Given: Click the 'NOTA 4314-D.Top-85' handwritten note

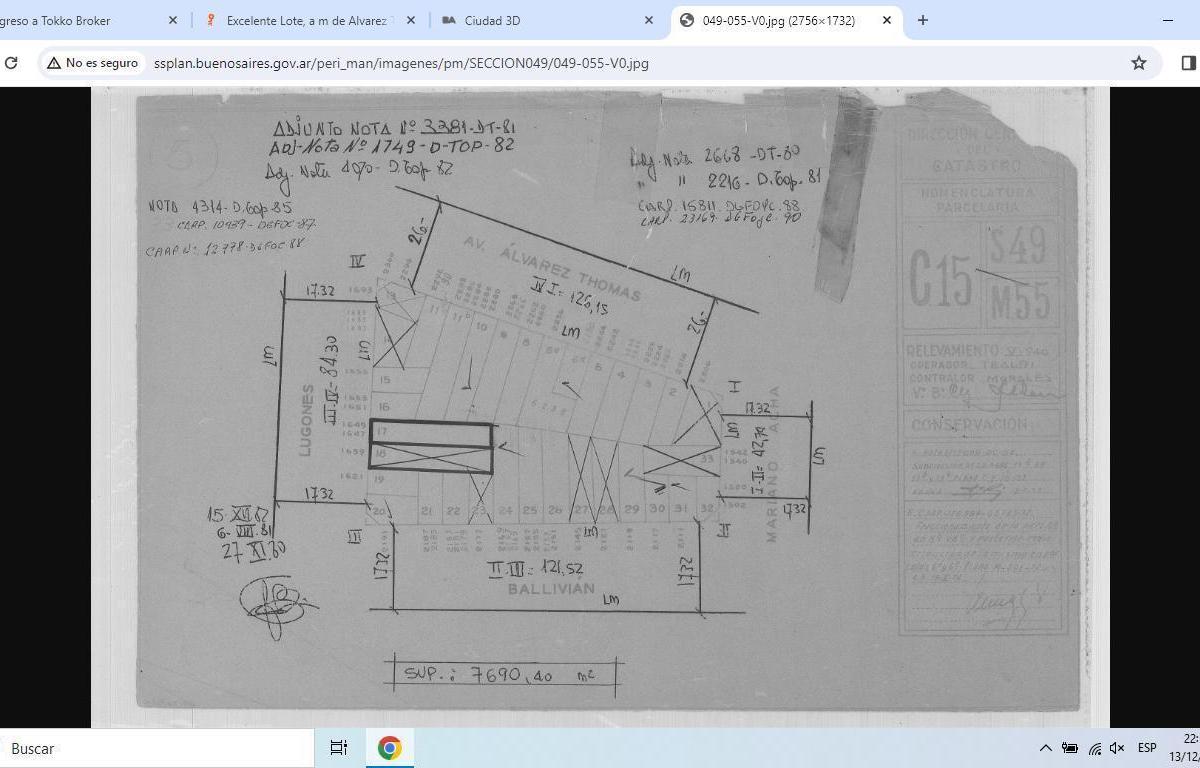Looking at the screenshot, I should [x=220, y=207].
